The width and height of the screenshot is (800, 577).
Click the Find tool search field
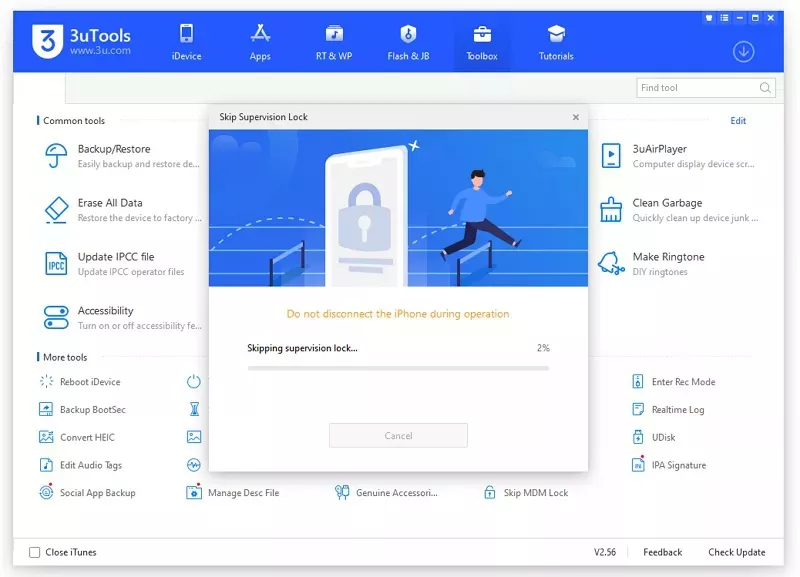coord(696,88)
